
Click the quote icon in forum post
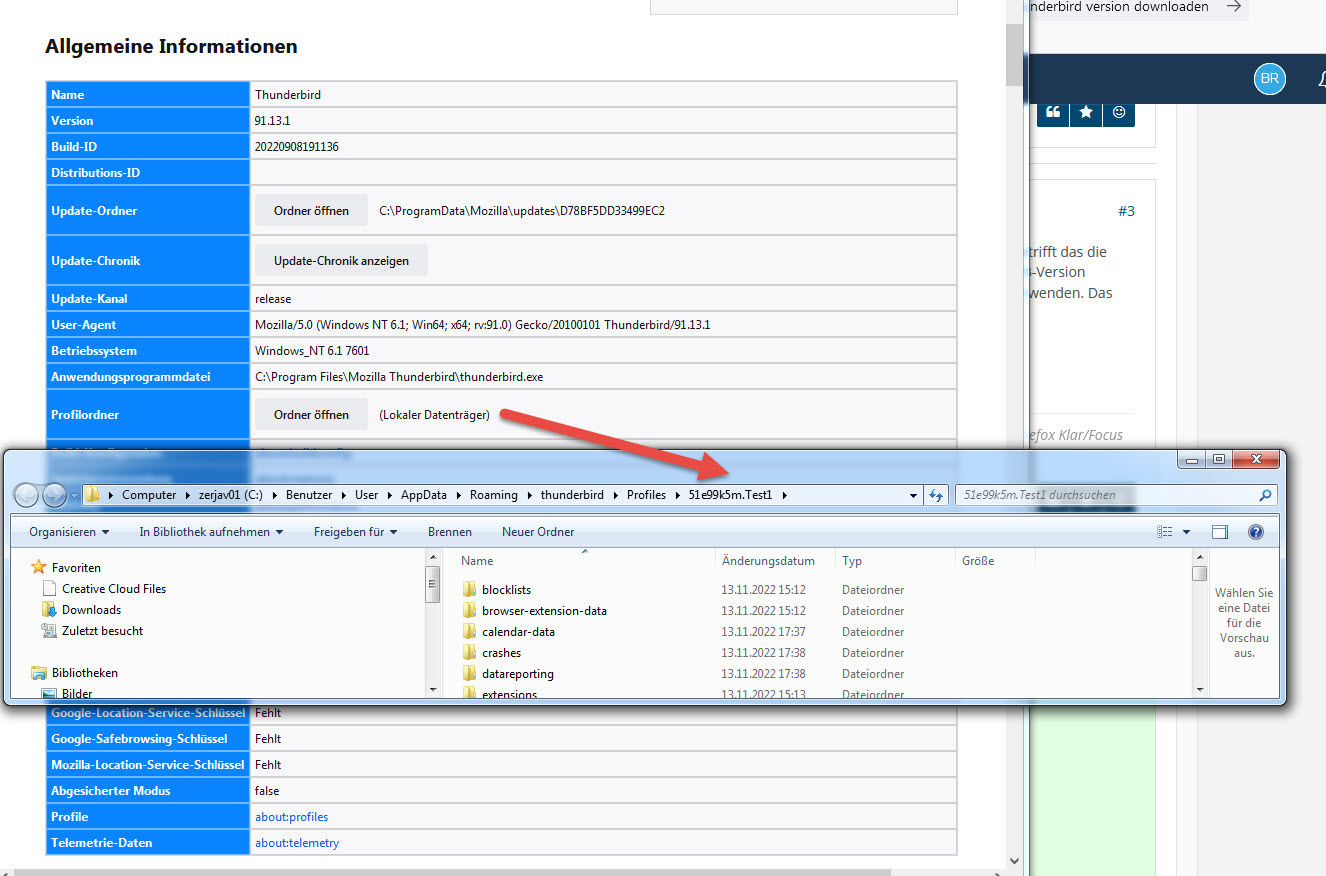coord(1053,113)
